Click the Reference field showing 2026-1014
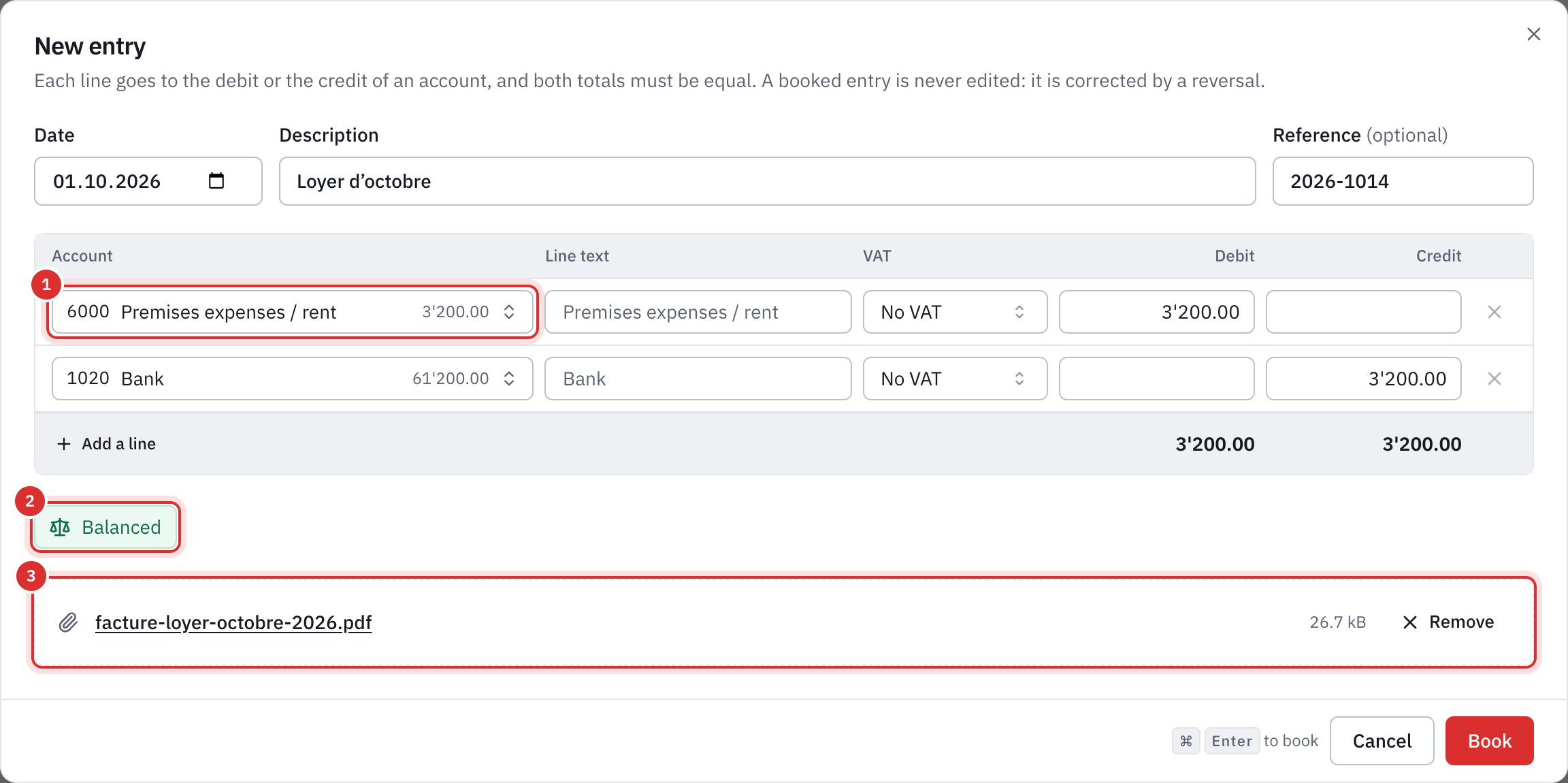This screenshot has height=783, width=1568. coord(1403,181)
